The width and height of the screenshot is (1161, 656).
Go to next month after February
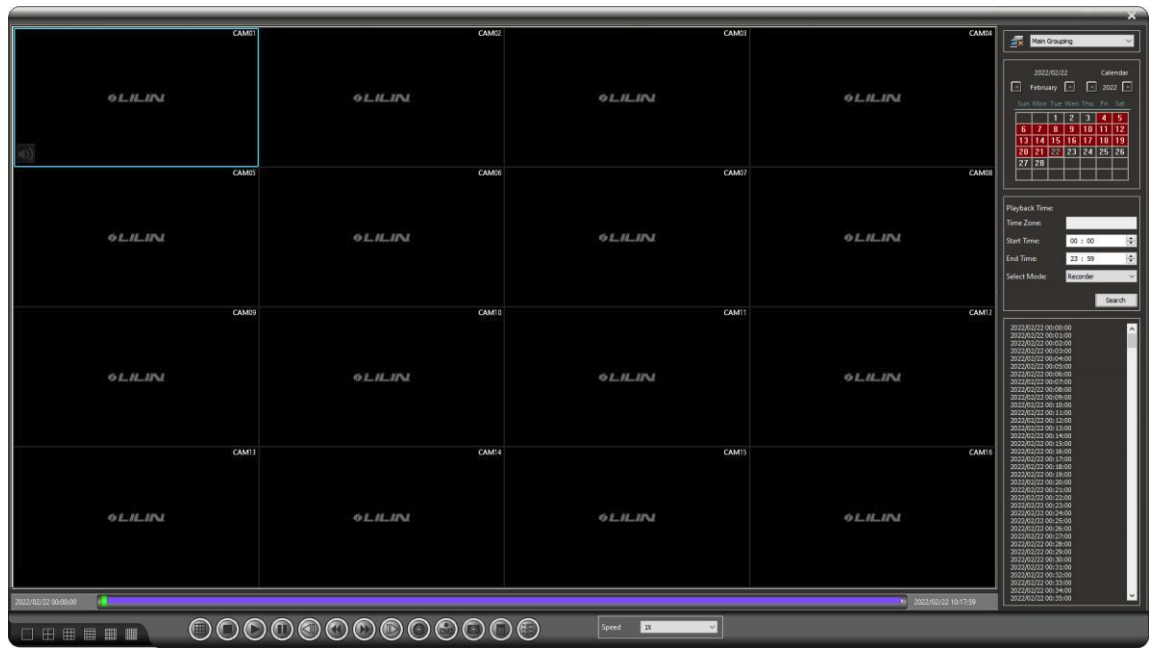[x=1070, y=87]
